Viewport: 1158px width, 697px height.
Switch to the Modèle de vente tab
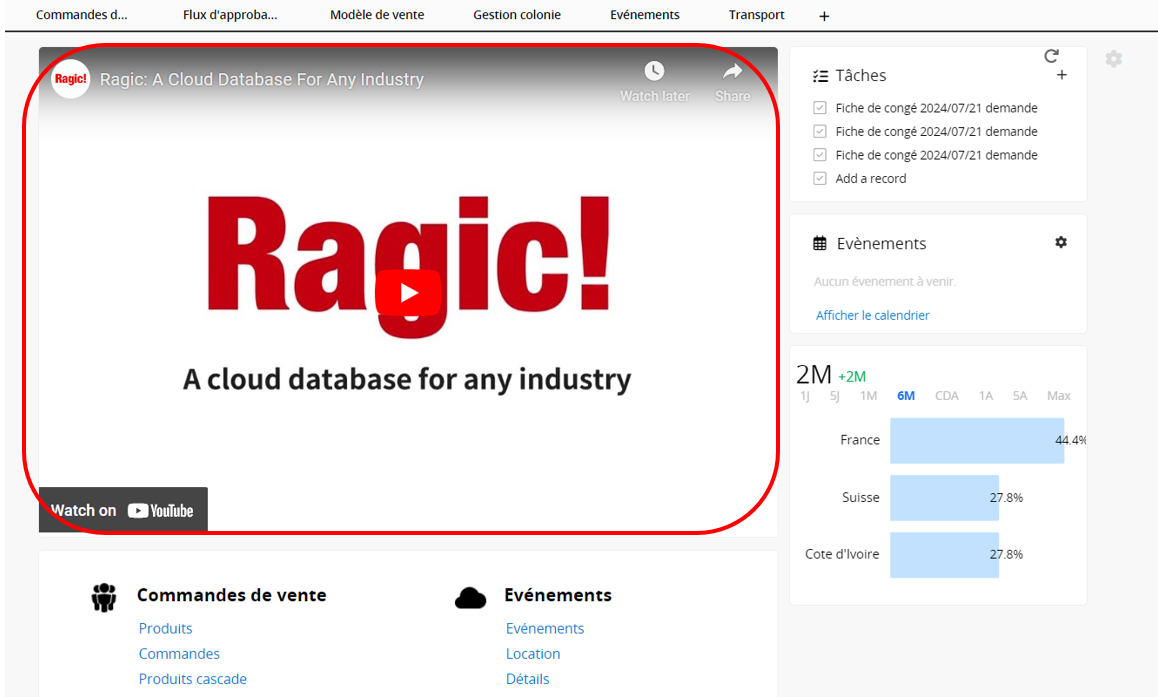(x=377, y=15)
